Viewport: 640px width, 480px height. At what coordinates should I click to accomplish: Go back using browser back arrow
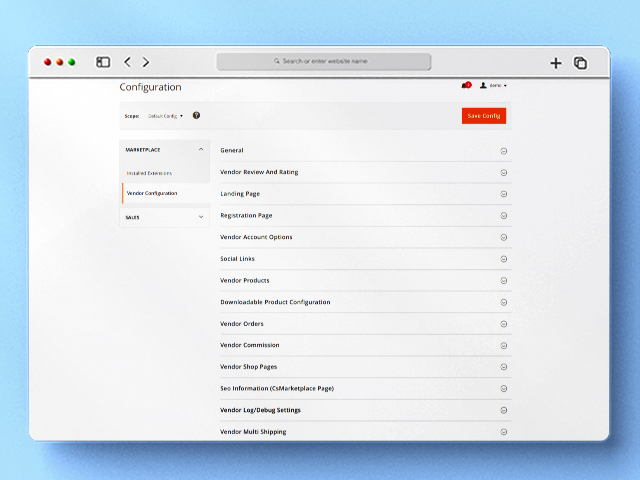127,62
